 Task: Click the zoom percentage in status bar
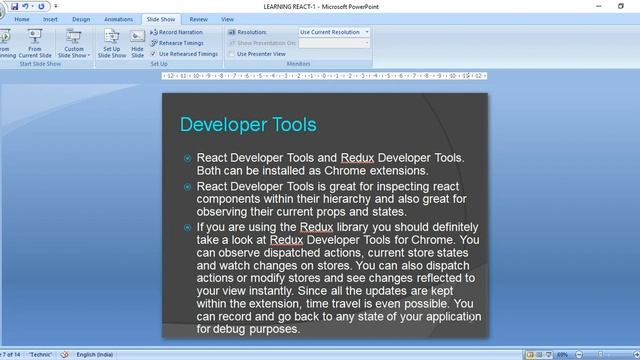pos(562,355)
